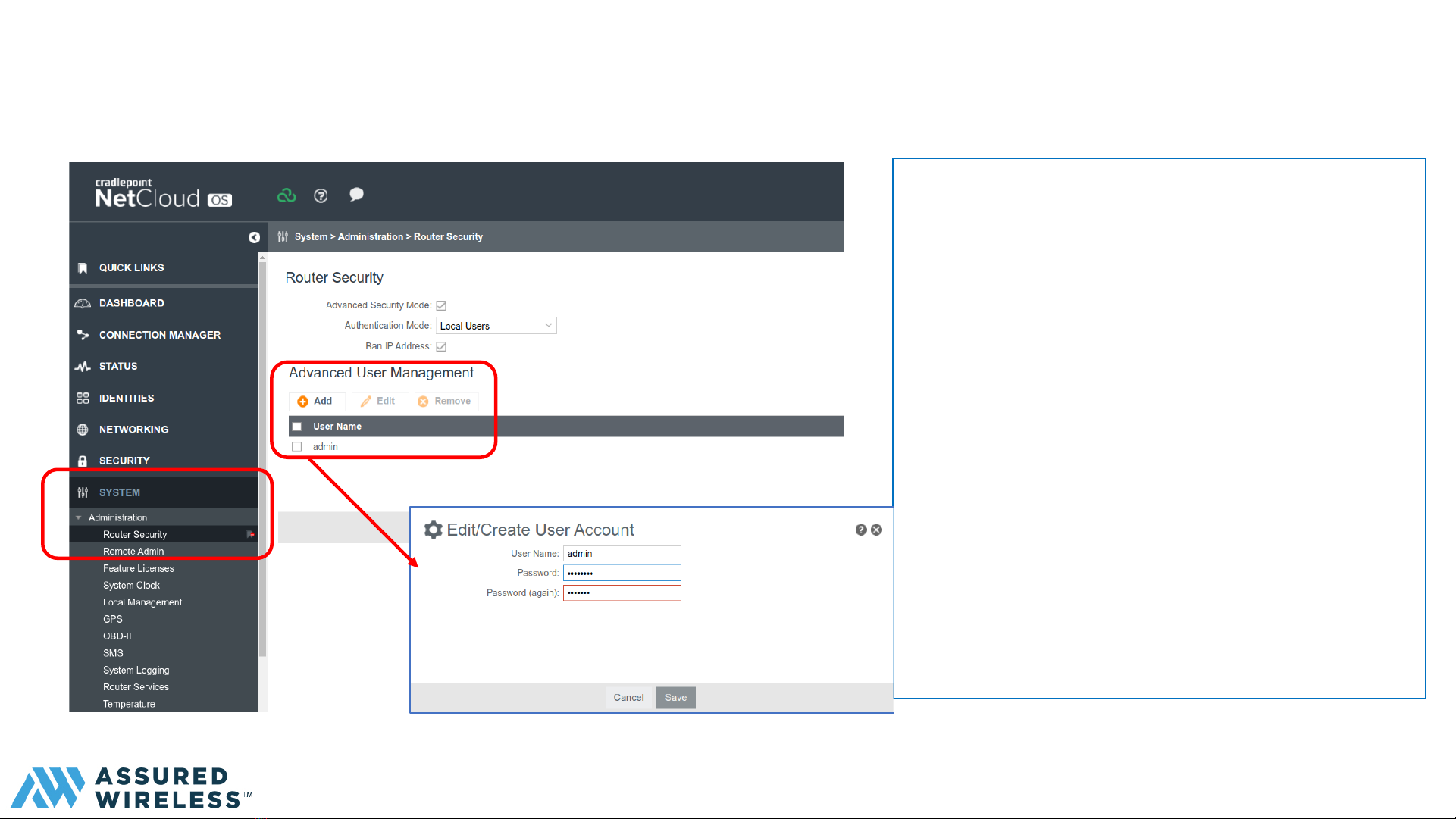Click the dialog help question icon
Screen dimensions: 1456x819
(861, 530)
